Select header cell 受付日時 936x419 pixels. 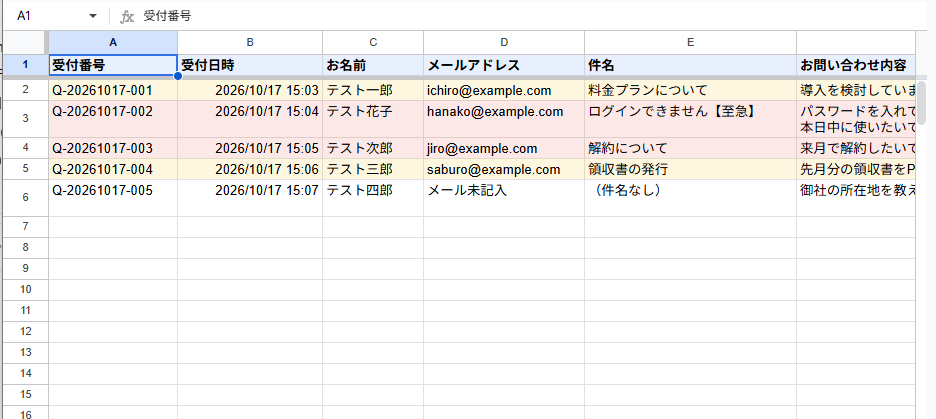250,65
